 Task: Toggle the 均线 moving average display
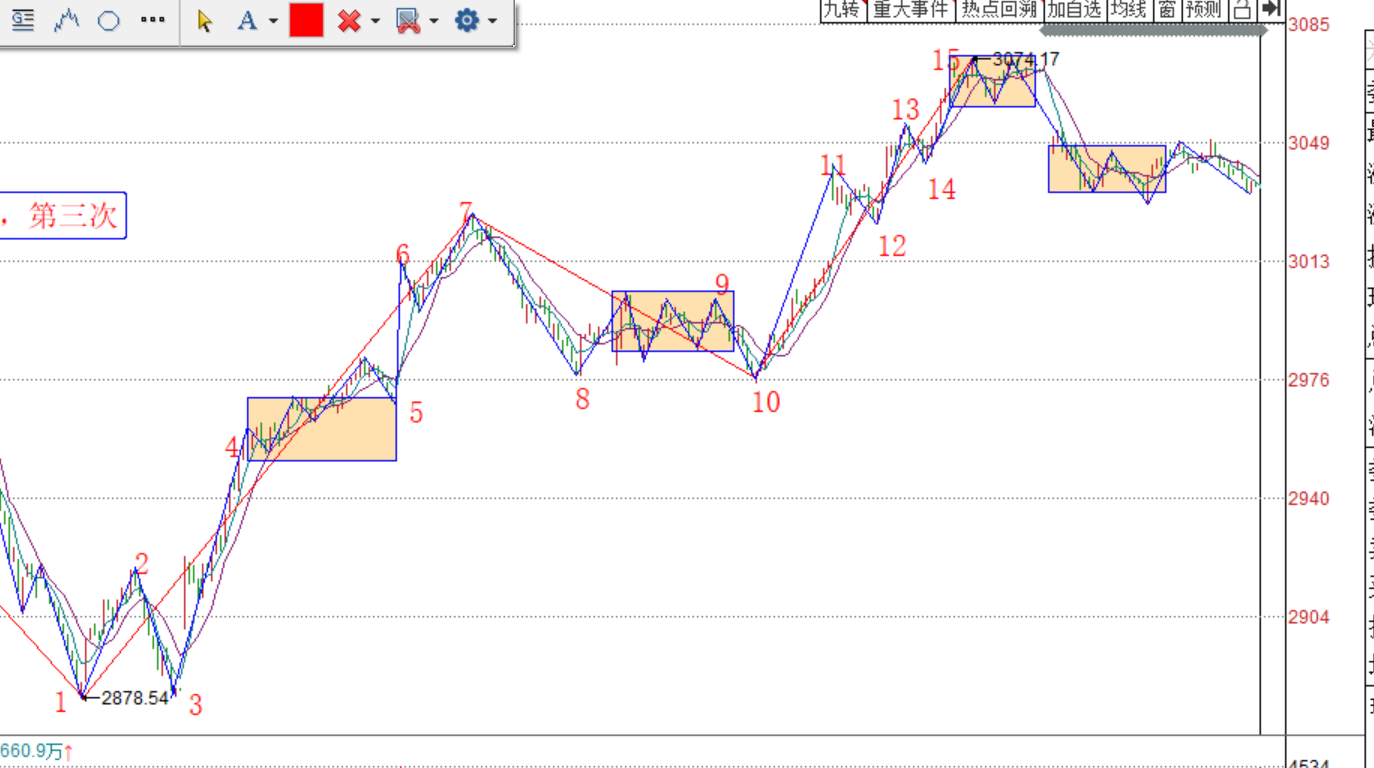(x=1128, y=10)
